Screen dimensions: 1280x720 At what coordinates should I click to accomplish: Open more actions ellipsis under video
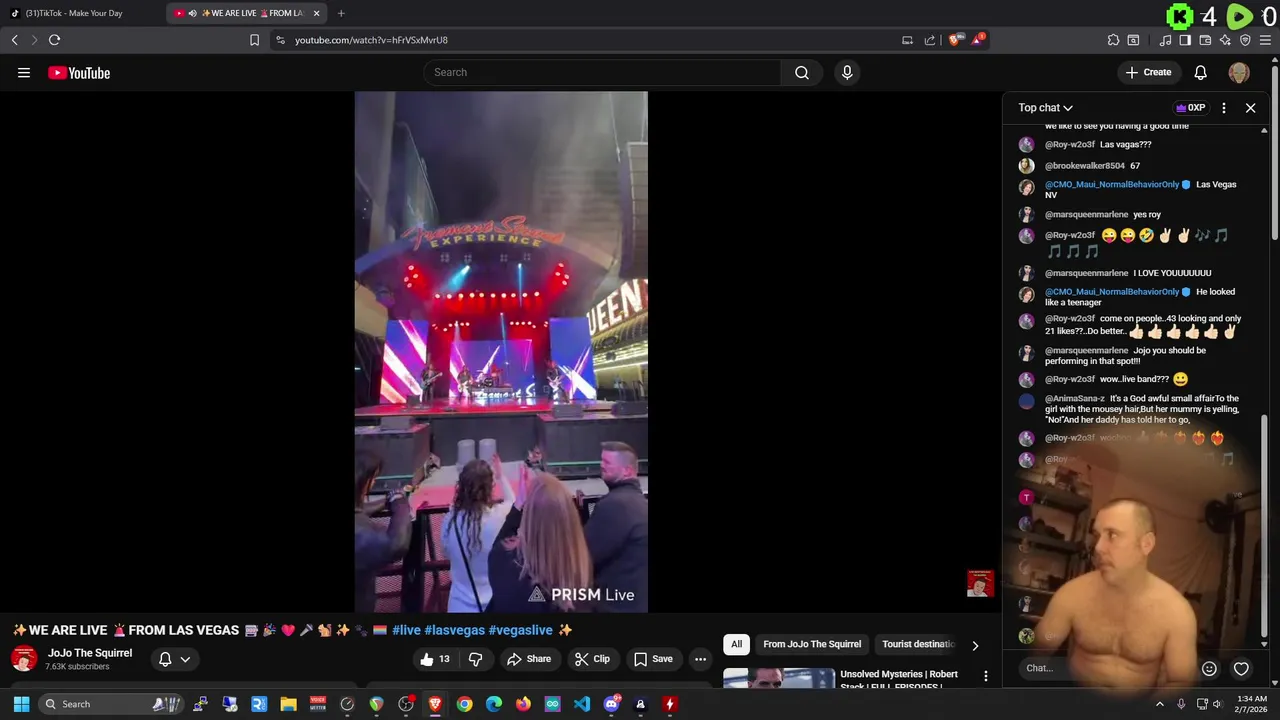tap(700, 659)
